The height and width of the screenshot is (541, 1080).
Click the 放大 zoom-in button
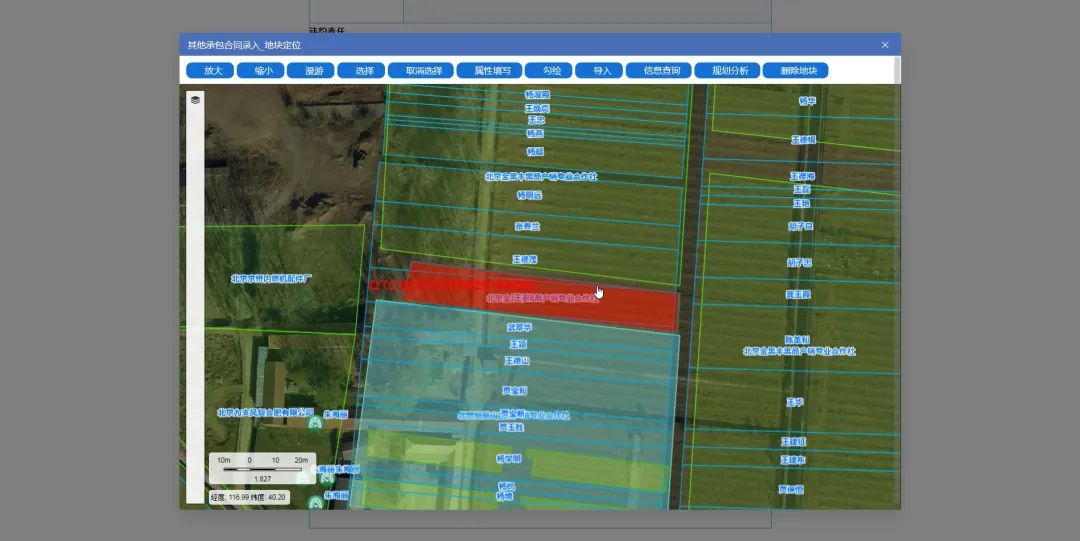[x=210, y=71]
